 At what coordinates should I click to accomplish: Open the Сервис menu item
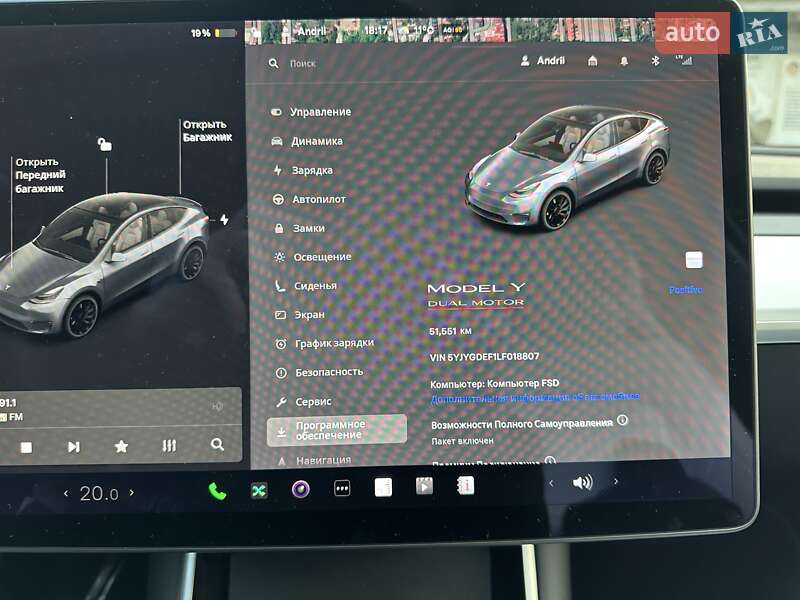coord(304,402)
